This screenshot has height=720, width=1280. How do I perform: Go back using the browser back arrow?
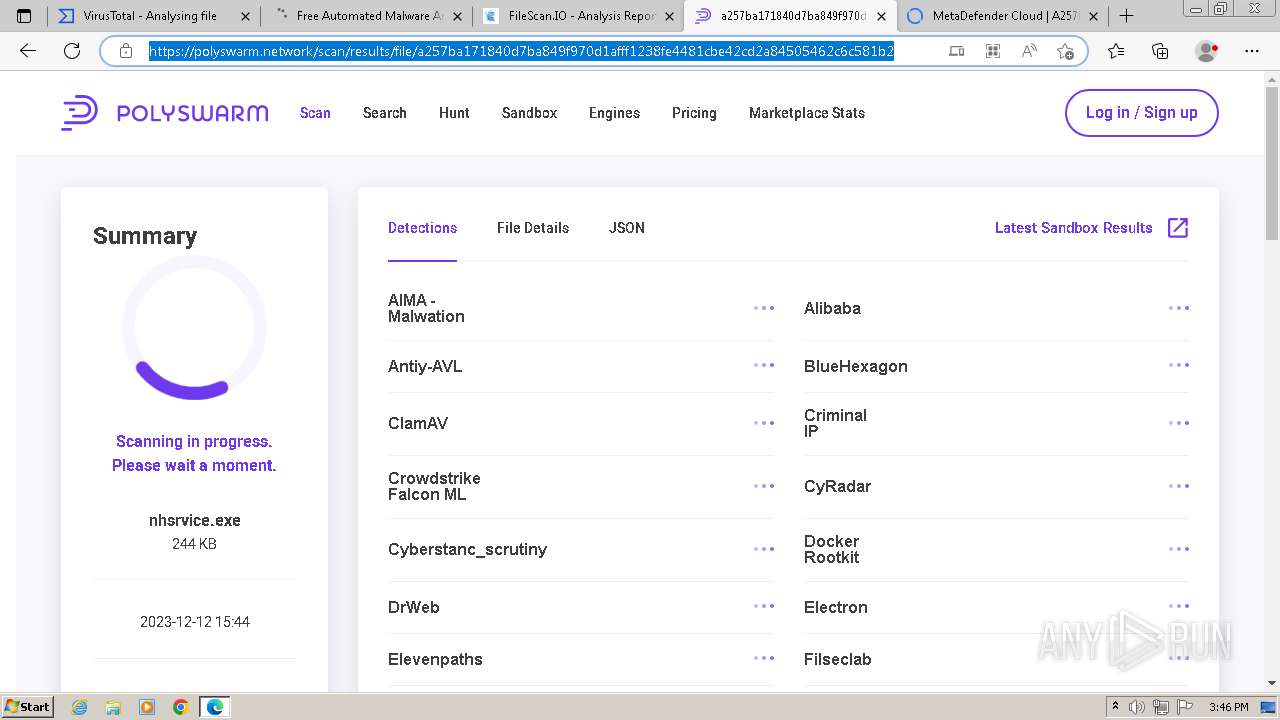click(28, 51)
